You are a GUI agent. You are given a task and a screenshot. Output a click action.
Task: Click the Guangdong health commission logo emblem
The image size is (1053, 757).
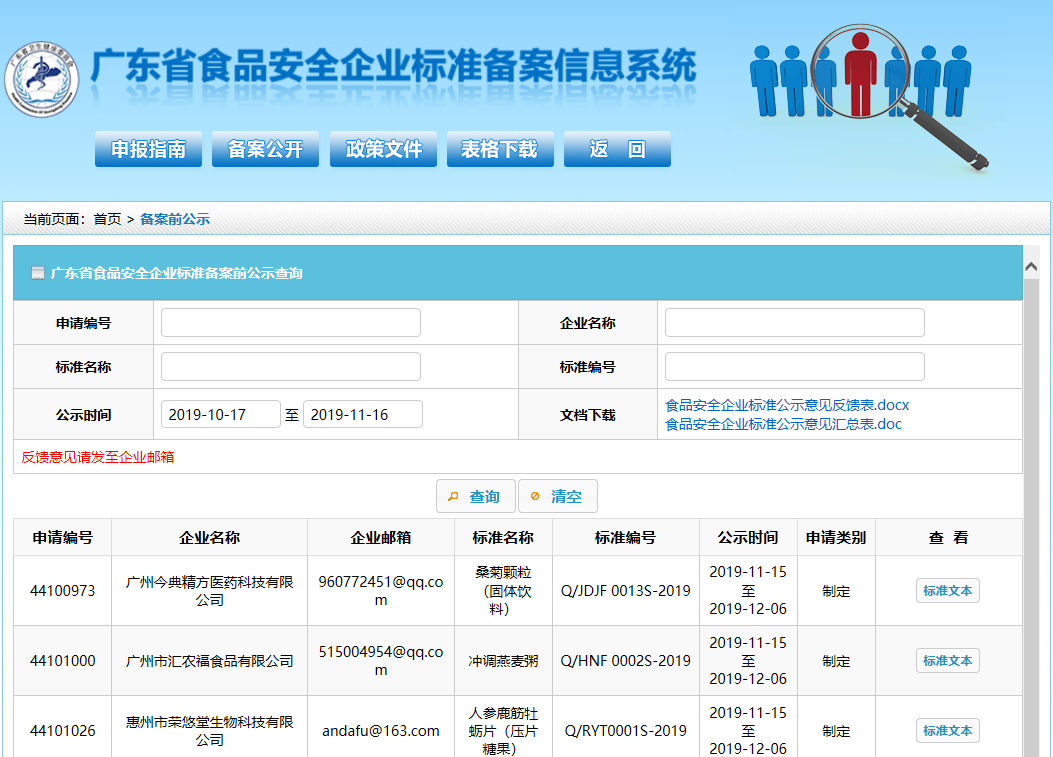42,79
